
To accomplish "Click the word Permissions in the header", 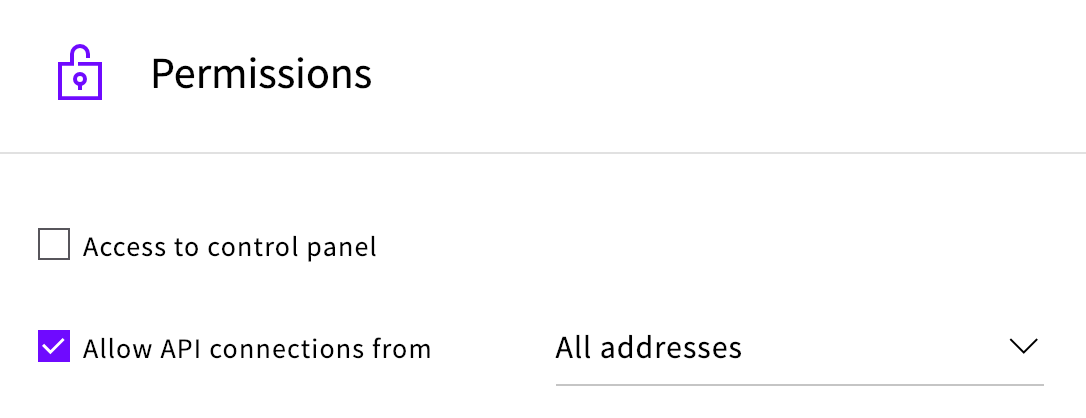I will 261,74.
